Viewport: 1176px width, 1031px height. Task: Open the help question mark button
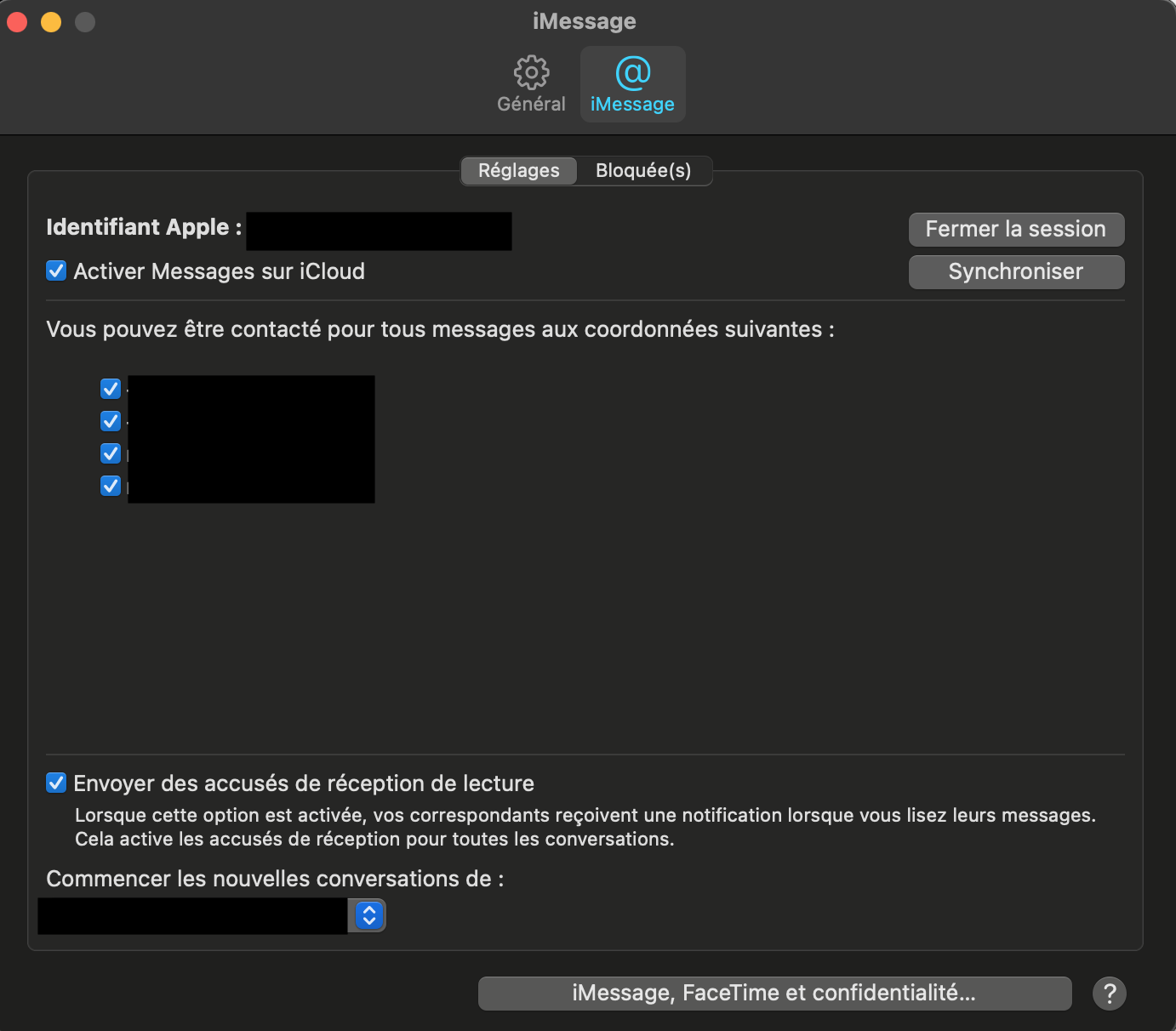[1110, 993]
